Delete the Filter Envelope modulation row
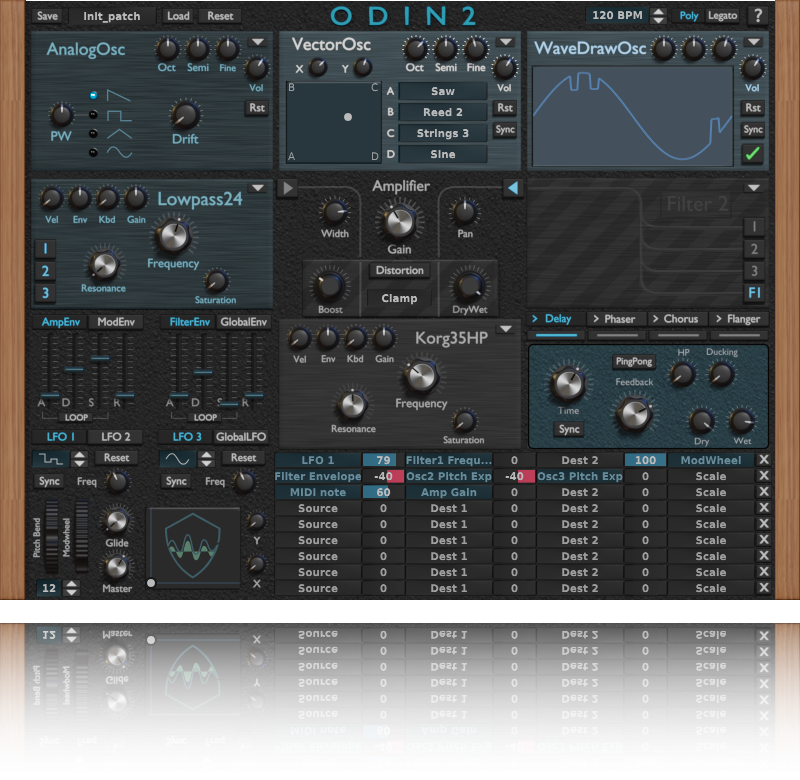This screenshot has width=800, height=780. [764, 476]
